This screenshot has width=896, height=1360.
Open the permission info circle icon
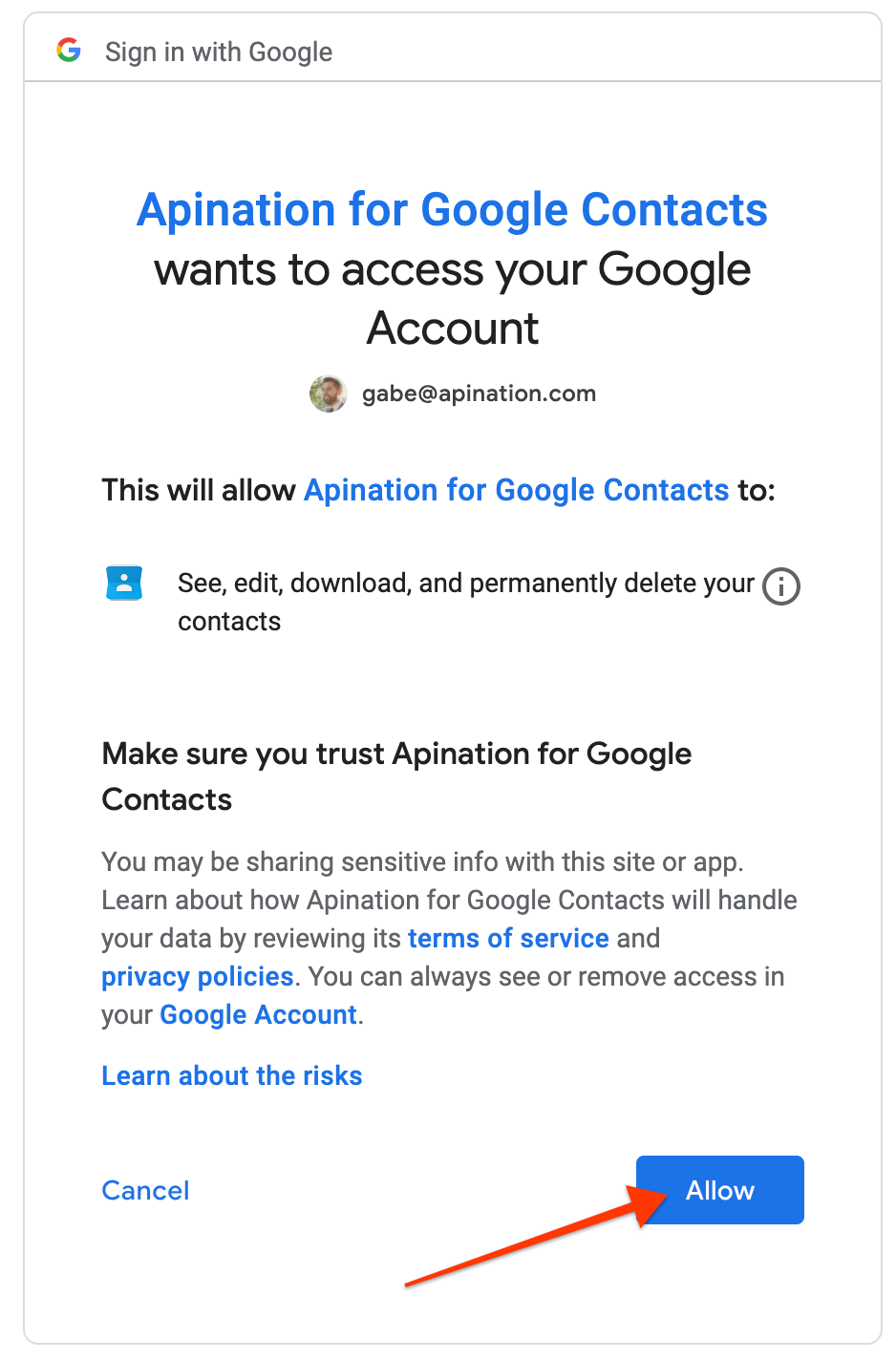[781, 585]
